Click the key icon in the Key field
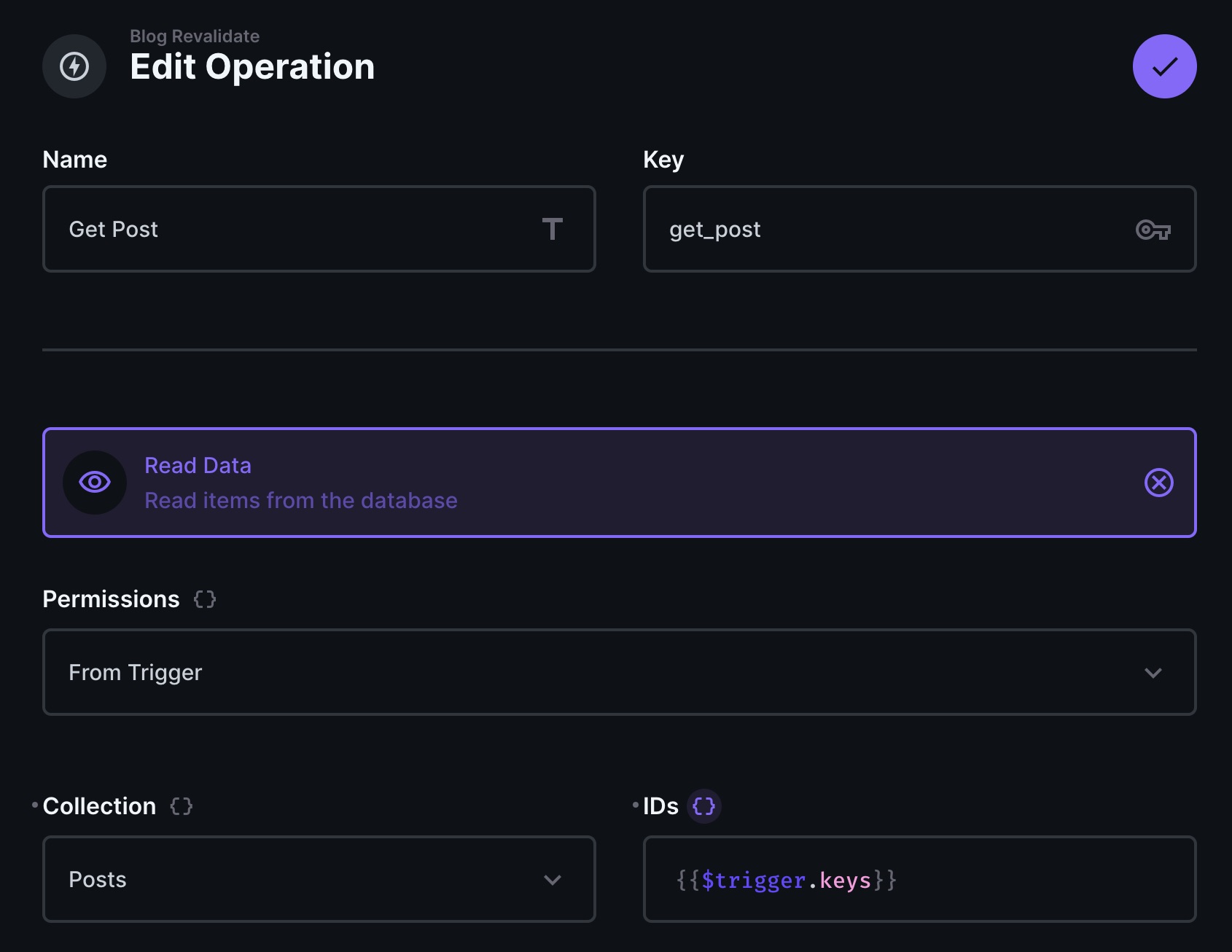The height and width of the screenshot is (952, 1232). 1153,230
